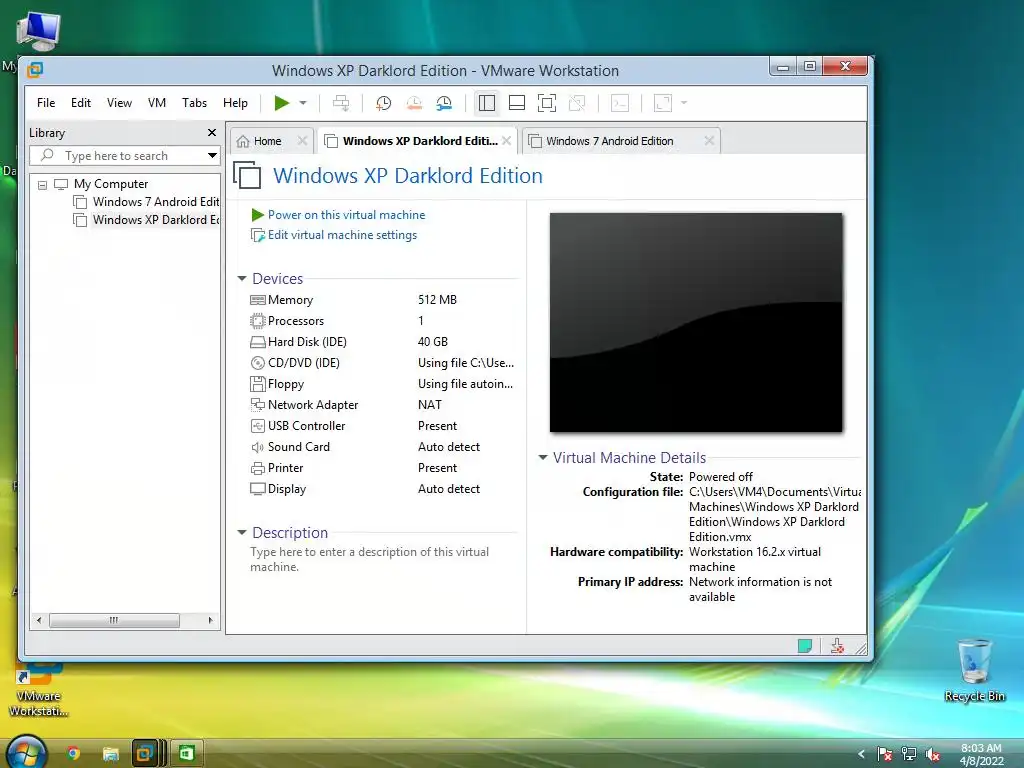This screenshot has width=1024, height=768.
Task: Collapse the My Computer tree node
Action: tap(42, 185)
